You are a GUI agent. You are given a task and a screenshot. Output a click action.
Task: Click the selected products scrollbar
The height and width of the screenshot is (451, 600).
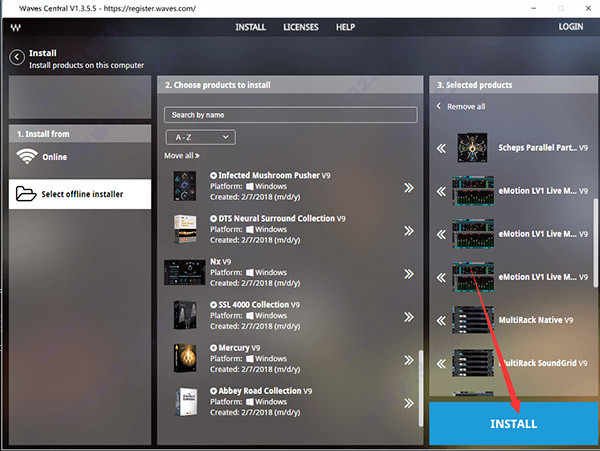[595, 243]
